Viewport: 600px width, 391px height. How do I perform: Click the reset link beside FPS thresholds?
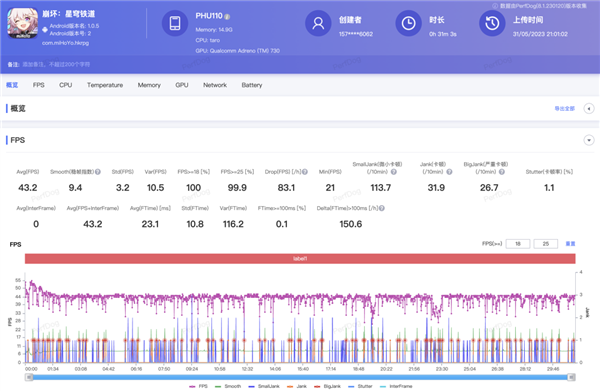click(x=570, y=244)
